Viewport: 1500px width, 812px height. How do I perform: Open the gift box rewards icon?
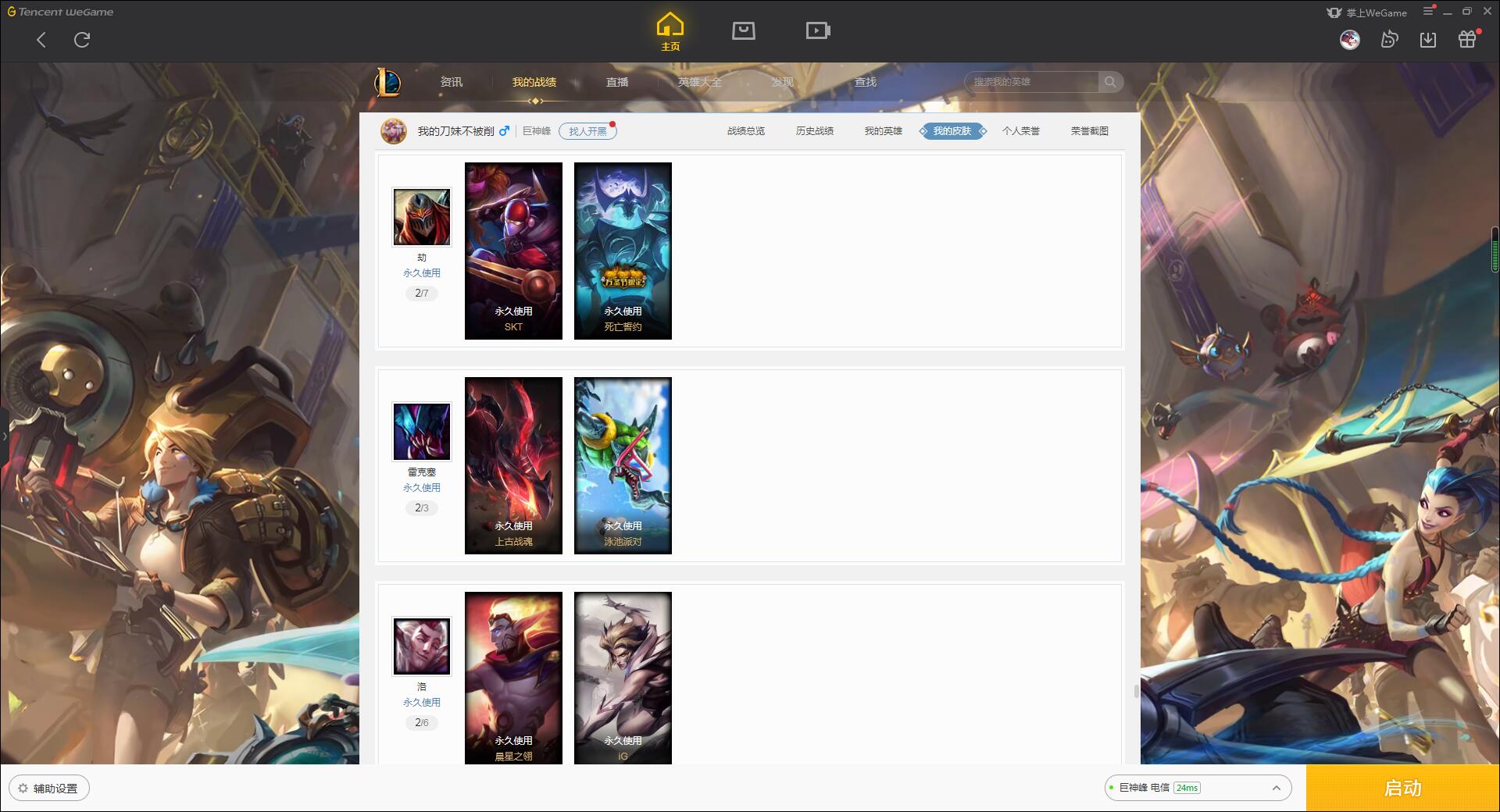pos(1467,40)
